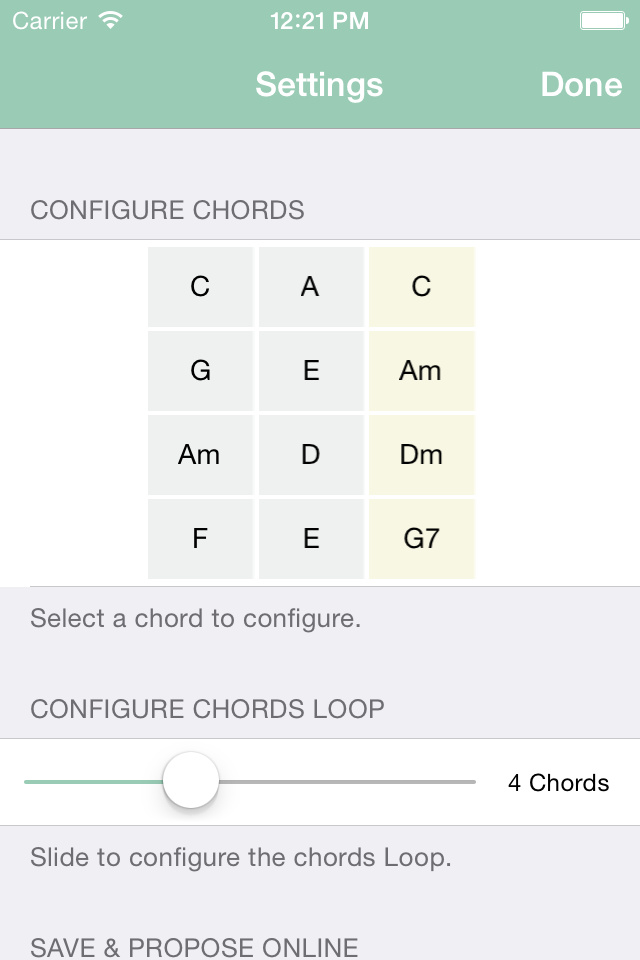Adjust the chords loop slider
The width and height of the screenshot is (640, 960).
coord(191,780)
